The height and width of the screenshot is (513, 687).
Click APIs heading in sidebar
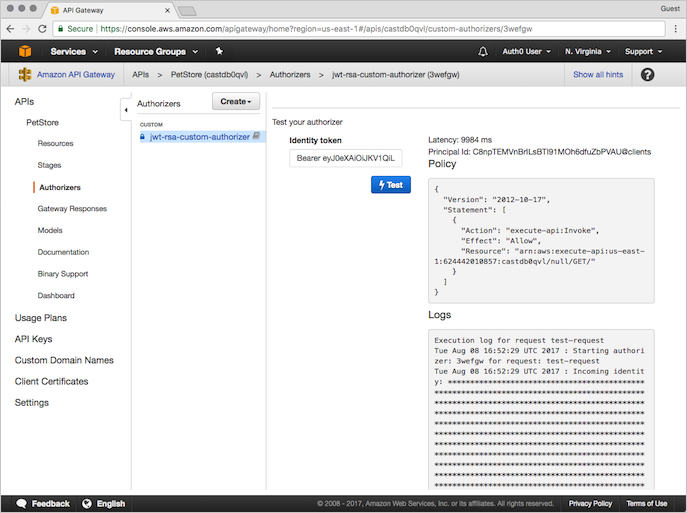coord(24,102)
